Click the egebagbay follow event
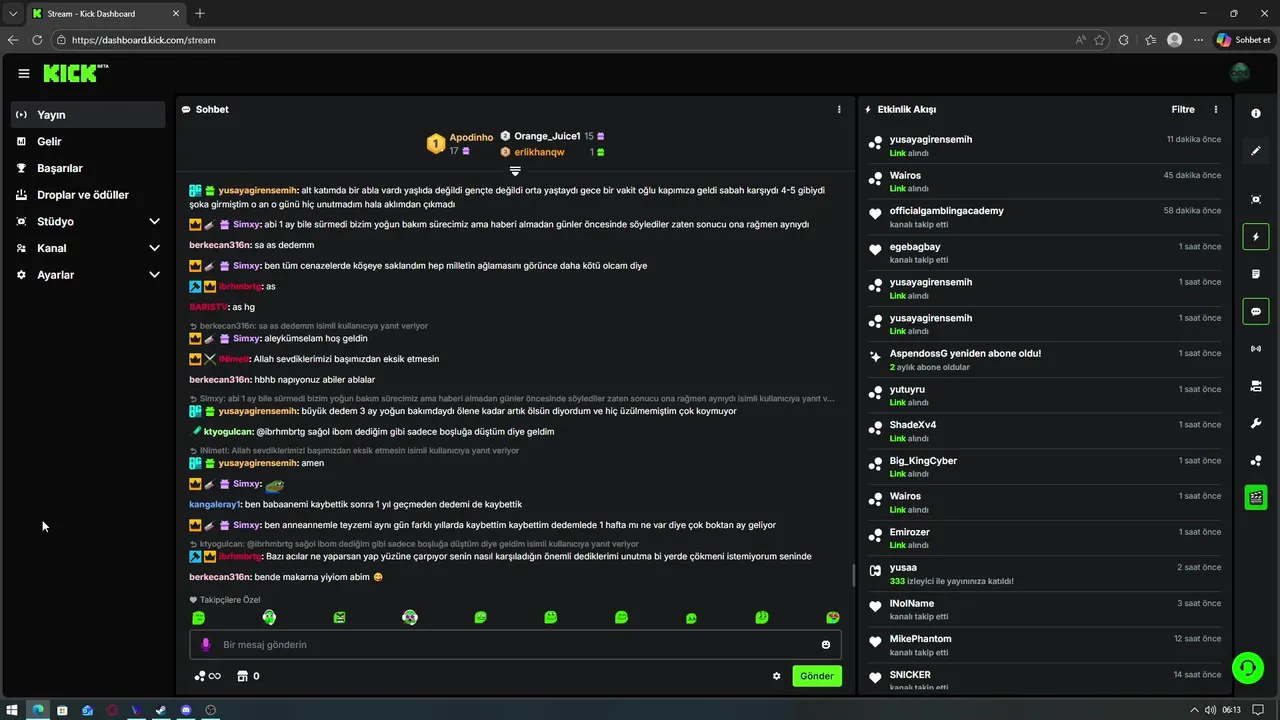 tap(1044, 253)
